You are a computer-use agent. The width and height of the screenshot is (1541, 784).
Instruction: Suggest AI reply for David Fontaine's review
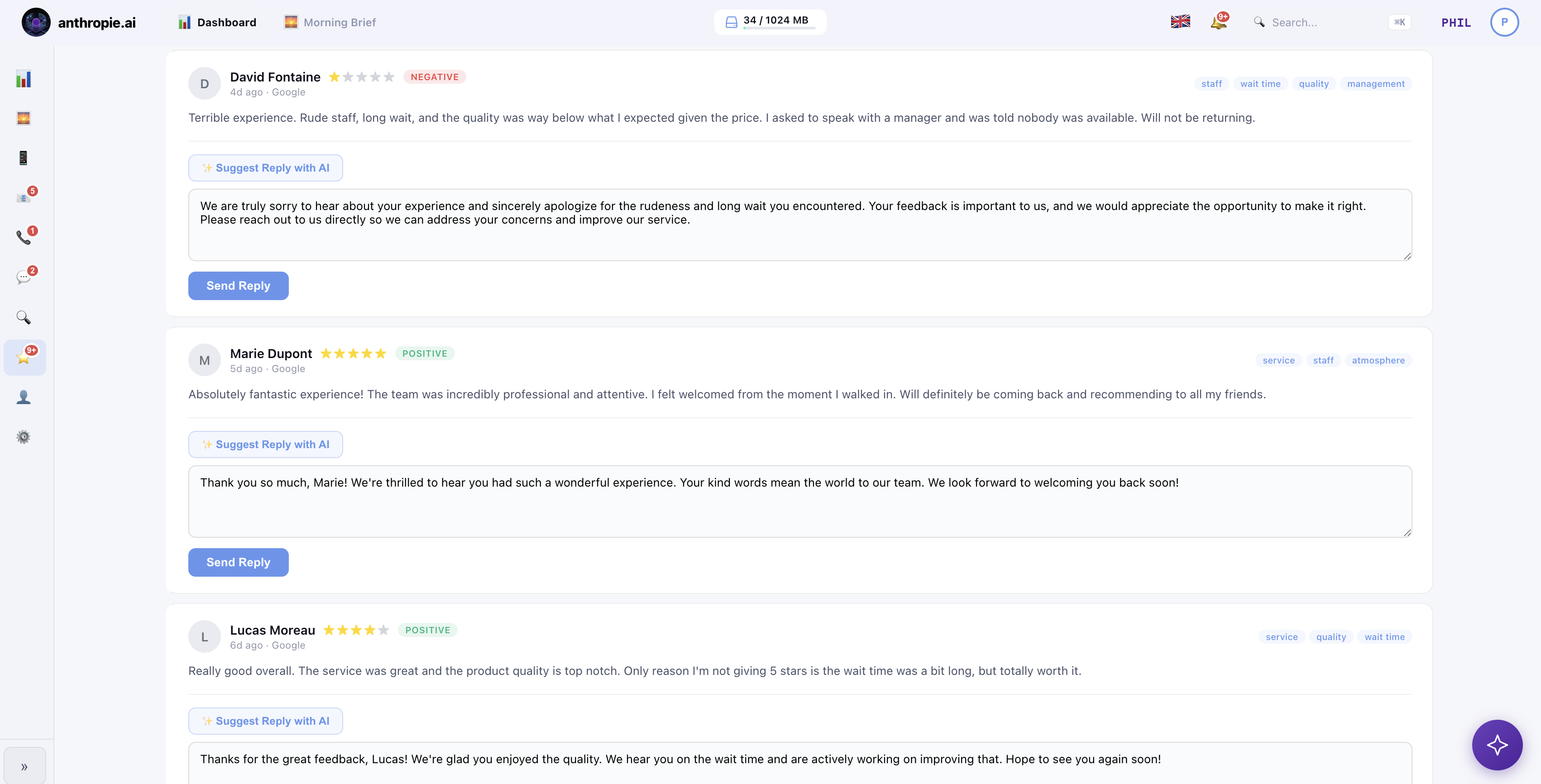(266, 168)
